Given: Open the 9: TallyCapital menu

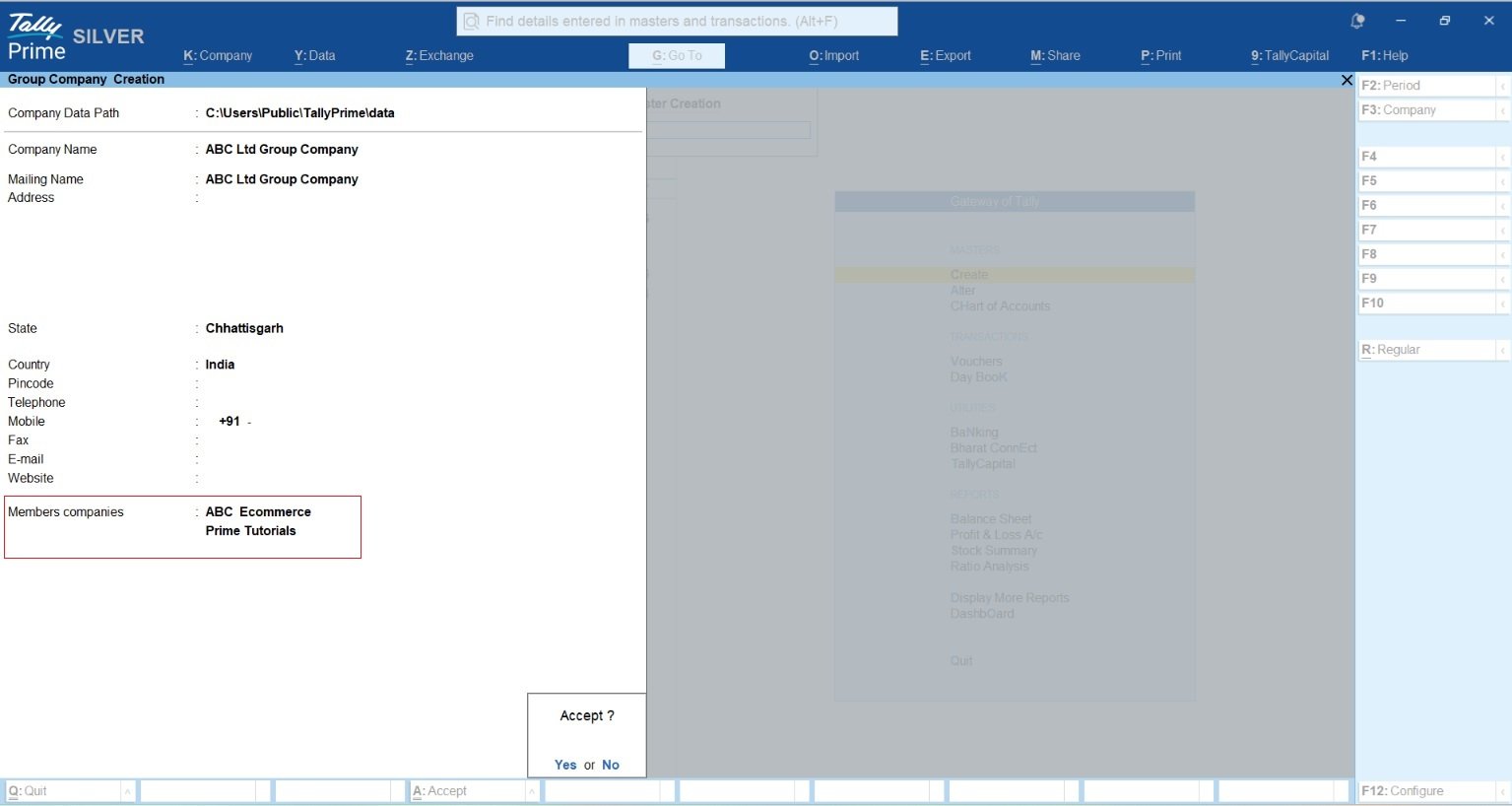Looking at the screenshot, I should pyautogui.click(x=1290, y=56).
